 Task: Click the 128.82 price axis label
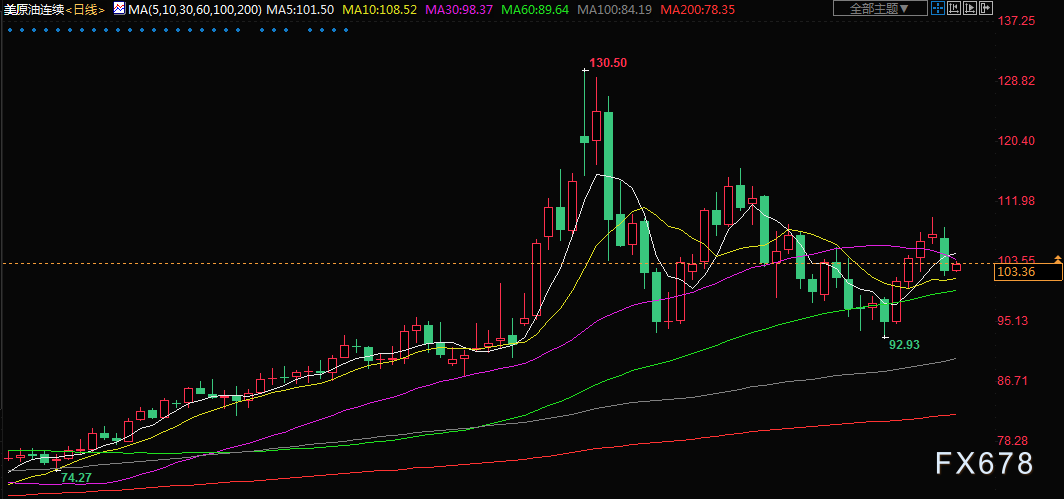(1016, 81)
